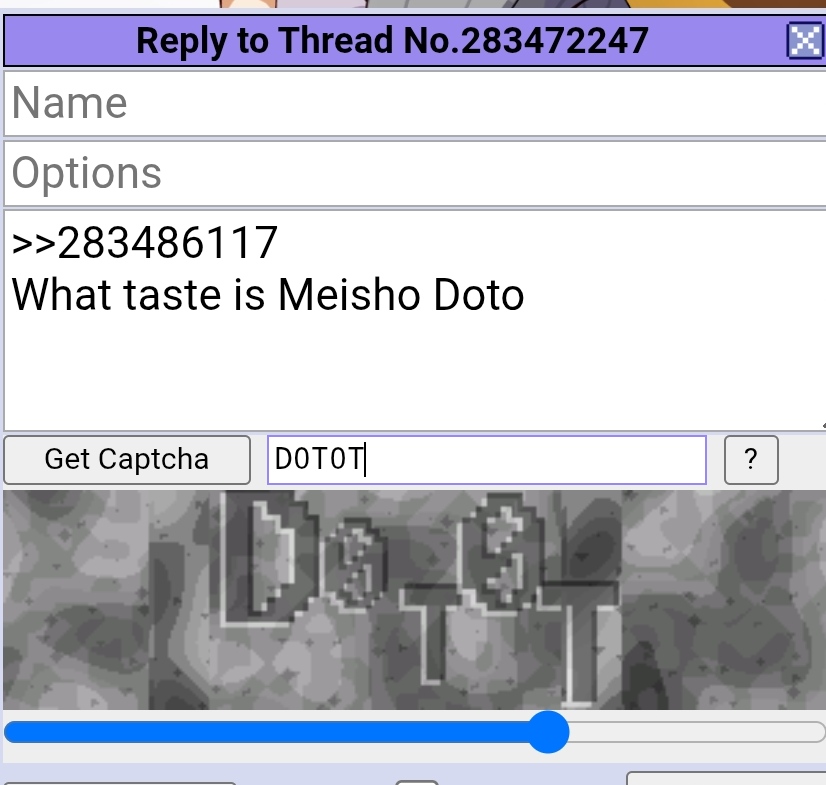Click into the Options field

(x=415, y=173)
